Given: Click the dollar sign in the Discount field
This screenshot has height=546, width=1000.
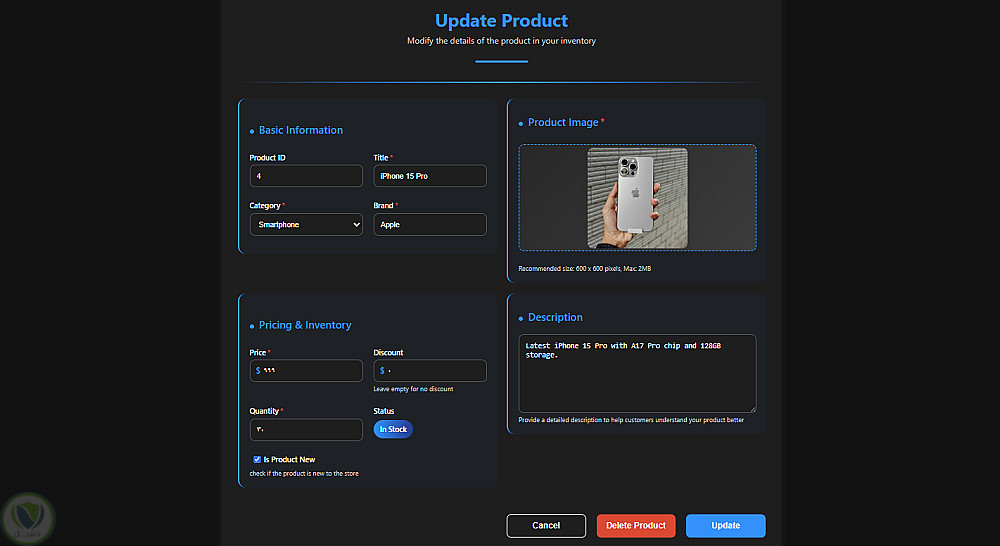Looking at the screenshot, I should click(382, 371).
